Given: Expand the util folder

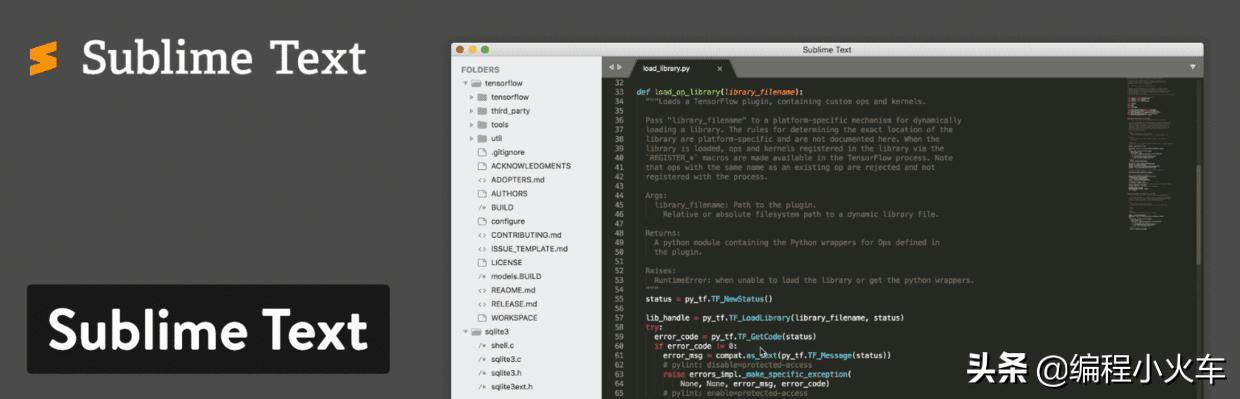Looking at the screenshot, I should click(x=471, y=139).
